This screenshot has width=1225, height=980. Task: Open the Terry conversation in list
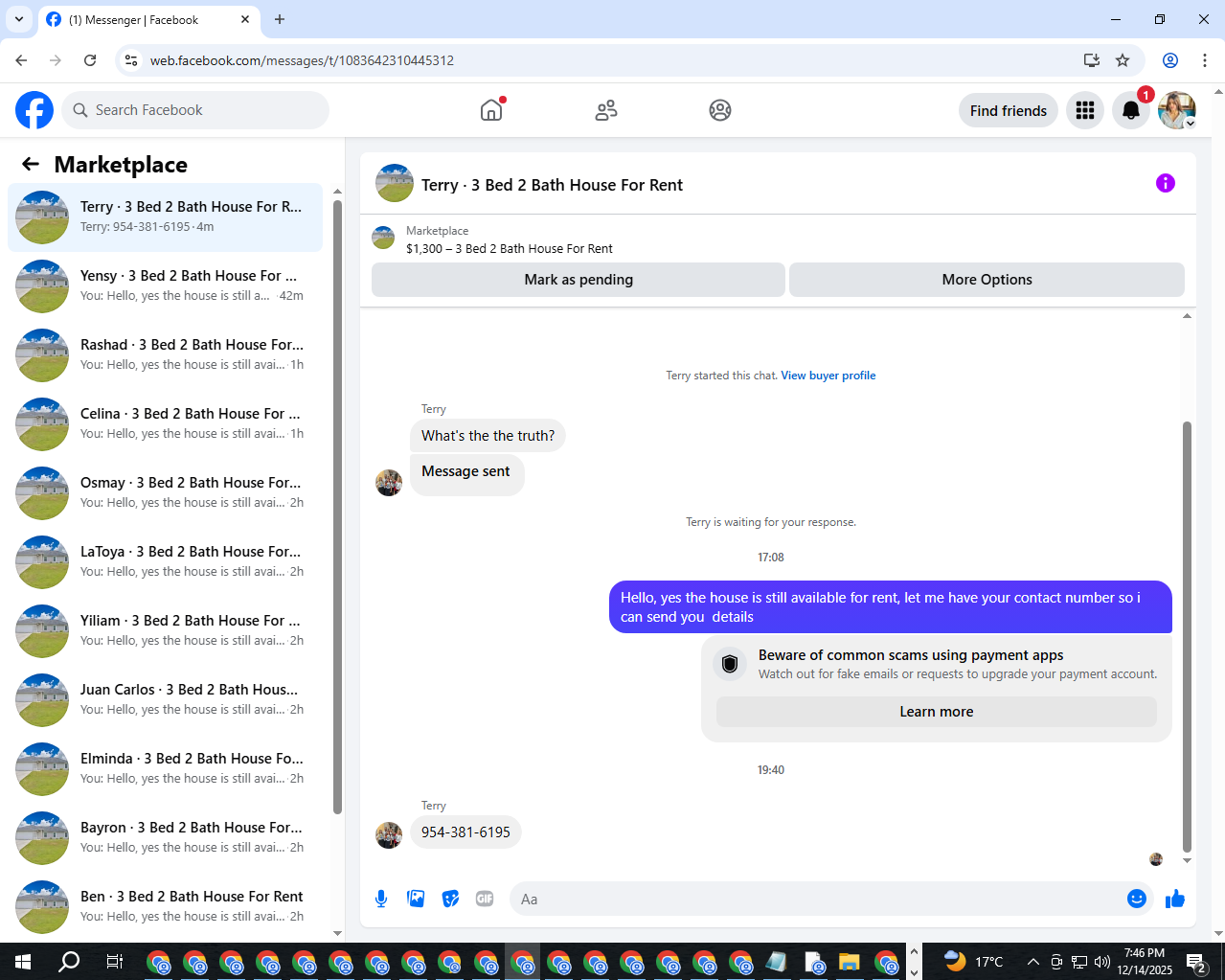click(165, 217)
